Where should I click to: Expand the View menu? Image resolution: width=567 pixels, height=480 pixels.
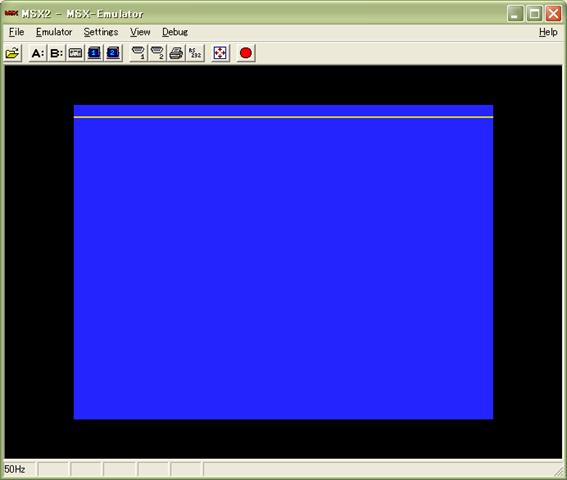140,32
